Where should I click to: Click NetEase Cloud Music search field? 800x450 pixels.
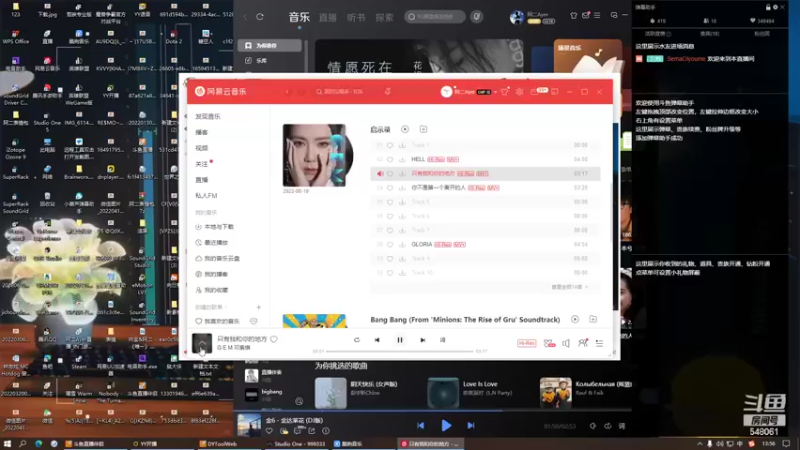344,92
